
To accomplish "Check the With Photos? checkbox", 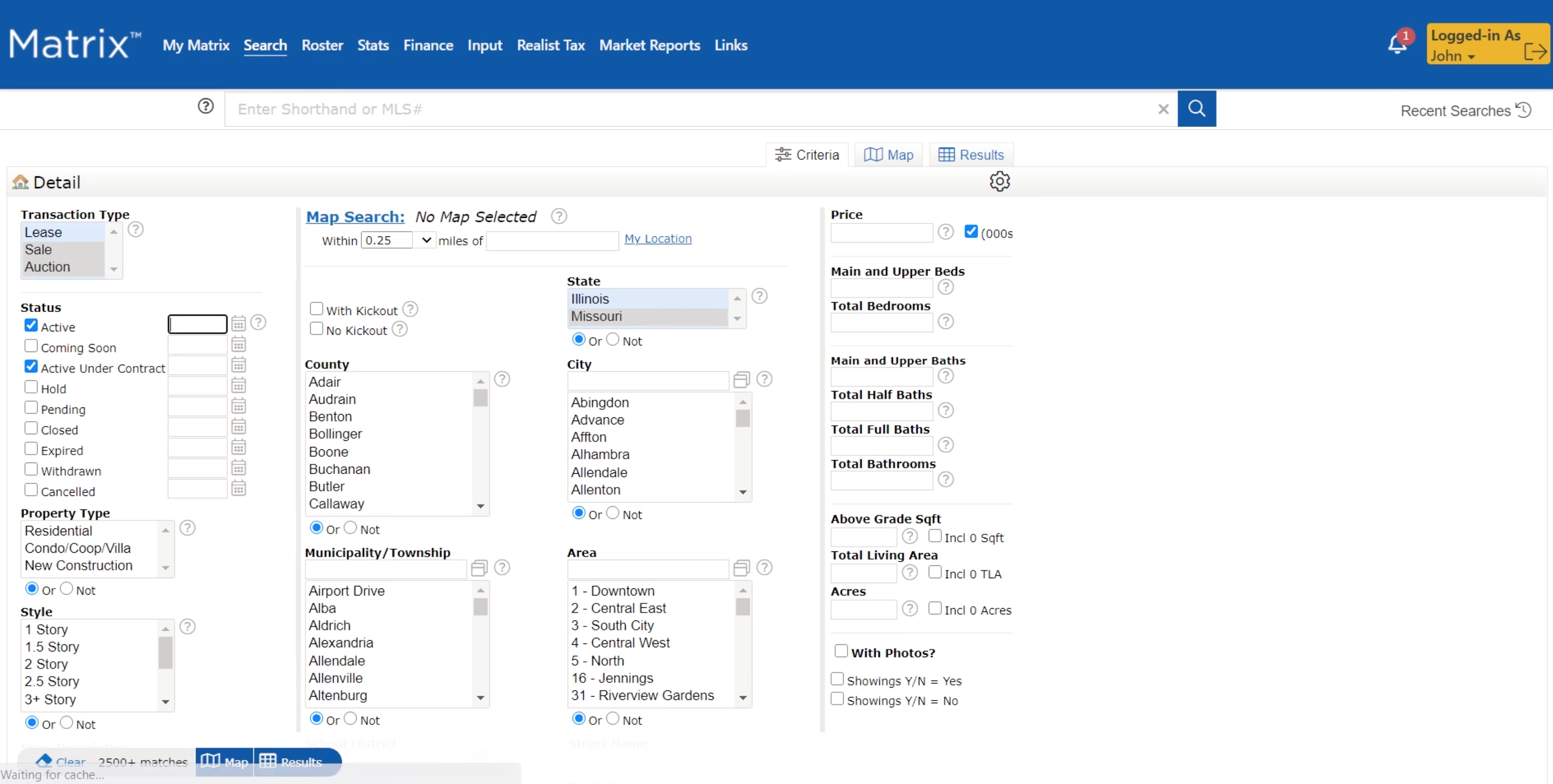I will (840, 651).
